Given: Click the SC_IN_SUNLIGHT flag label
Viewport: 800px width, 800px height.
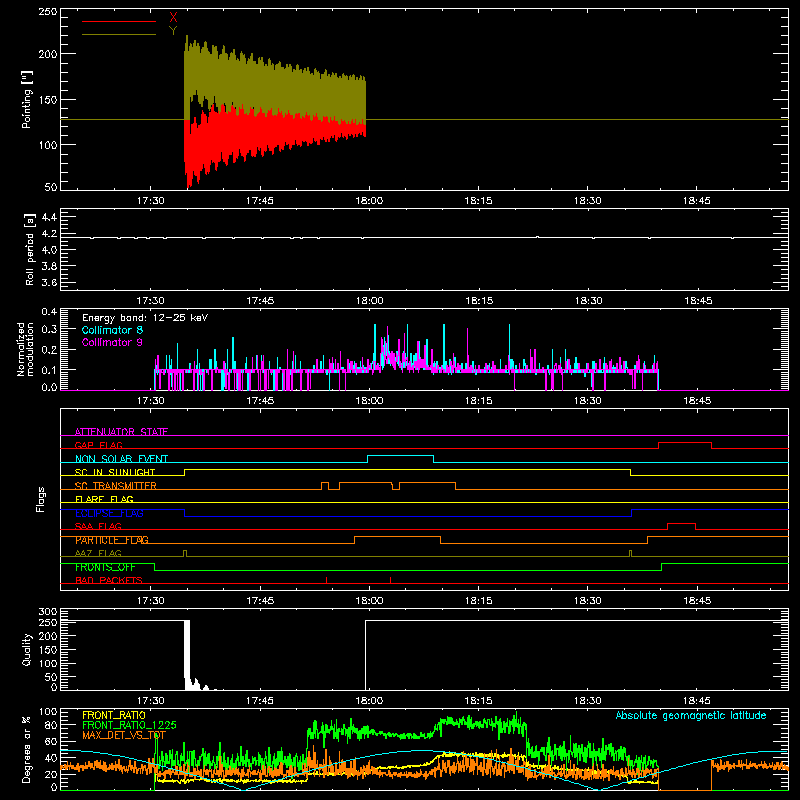Looking at the screenshot, I should pyautogui.click(x=115, y=472).
